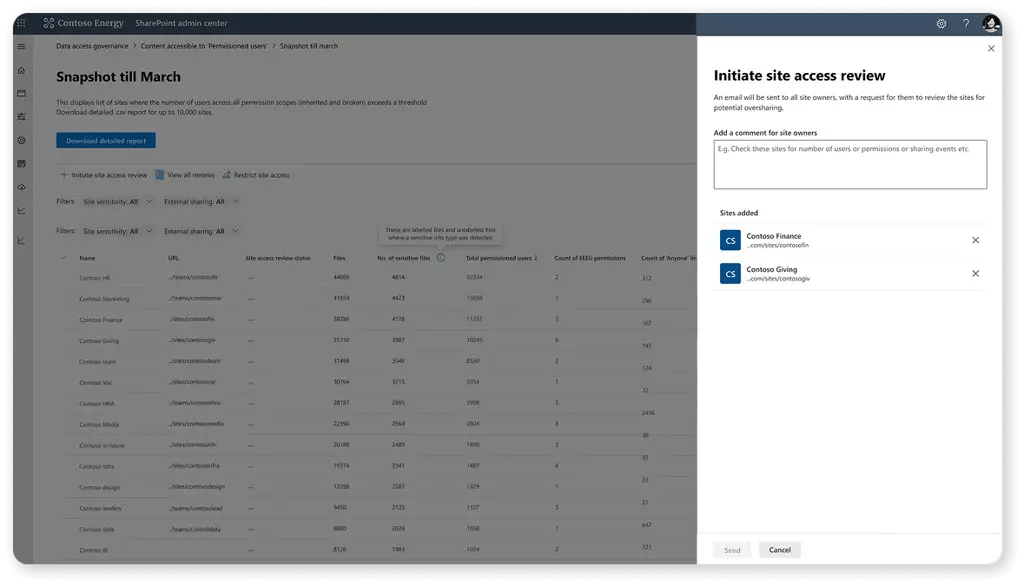
Task: Select the Contoso BI row name
Action: click(x=93, y=550)
